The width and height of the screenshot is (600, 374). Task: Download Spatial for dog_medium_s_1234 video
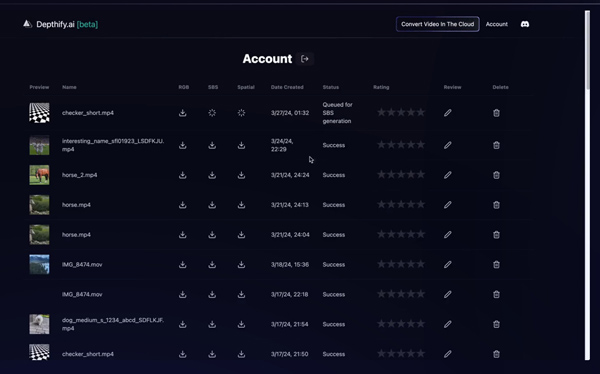point(241,325)
